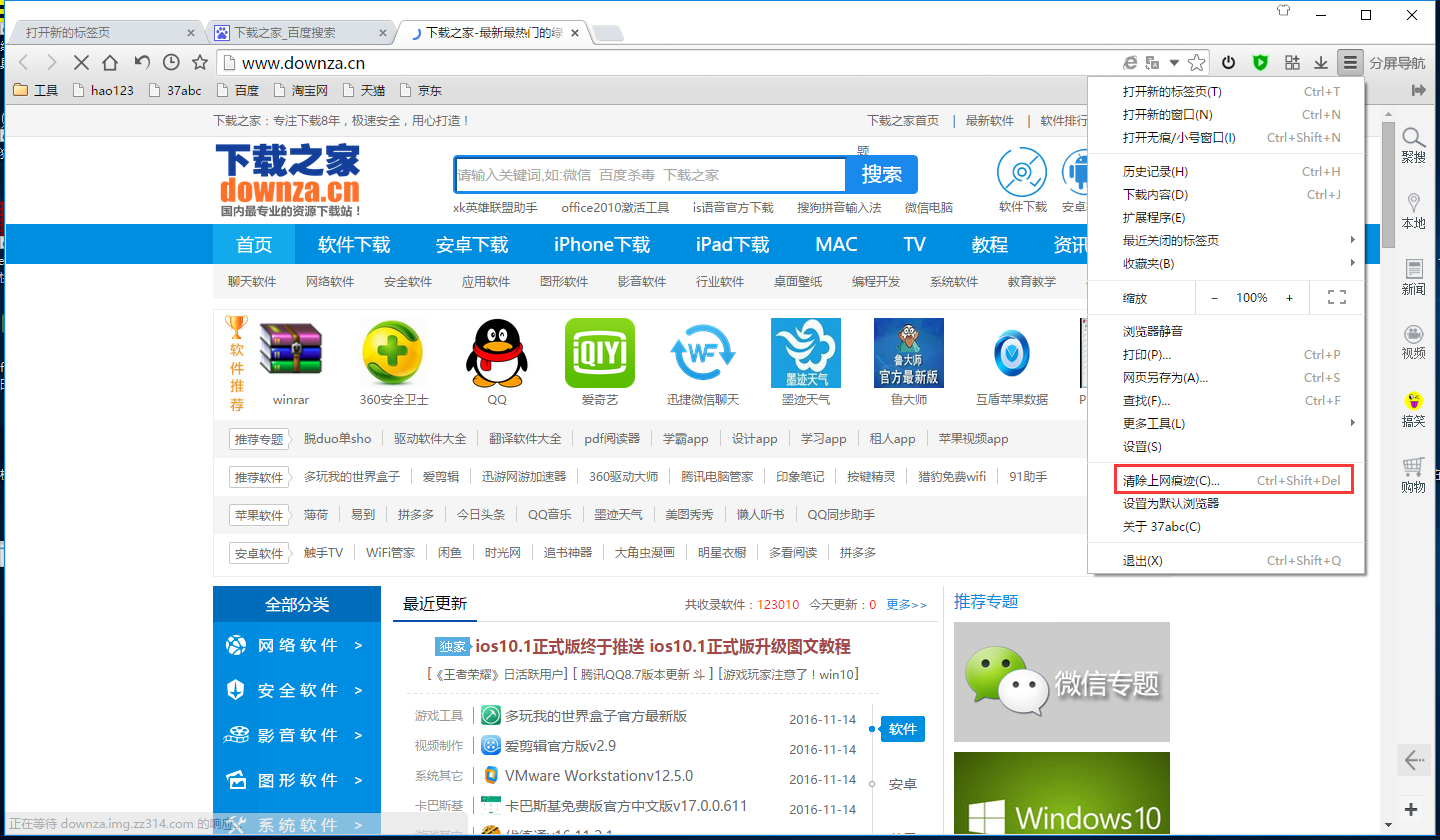The width and height of the screenshot is (1440, 840).
Task: Click the green shield security icon
Action: point(1260,63)
